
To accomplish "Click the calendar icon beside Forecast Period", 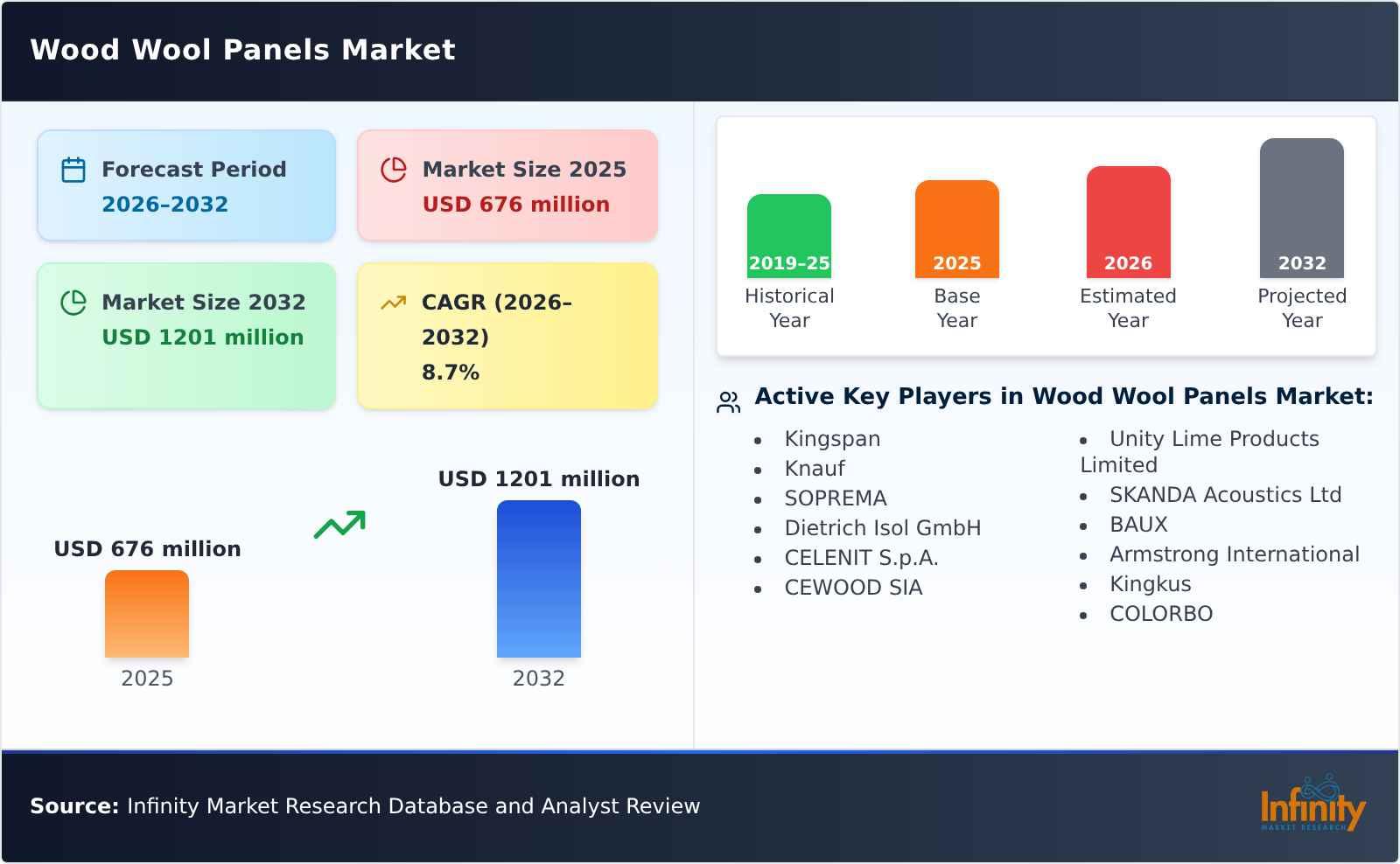I will click(73, 170).
